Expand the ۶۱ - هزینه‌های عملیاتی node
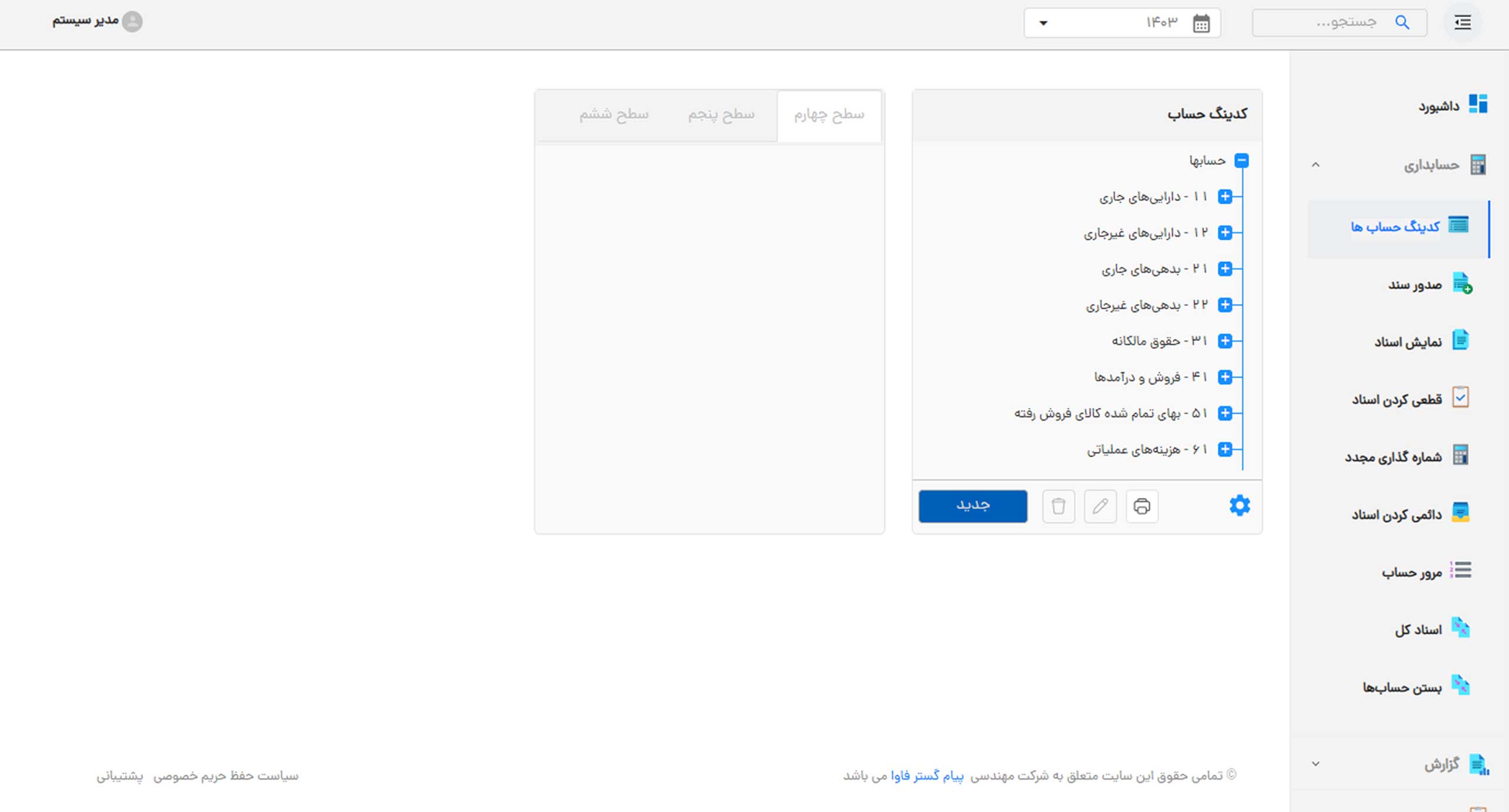The image size is (1509, 812). point(1225,449)
